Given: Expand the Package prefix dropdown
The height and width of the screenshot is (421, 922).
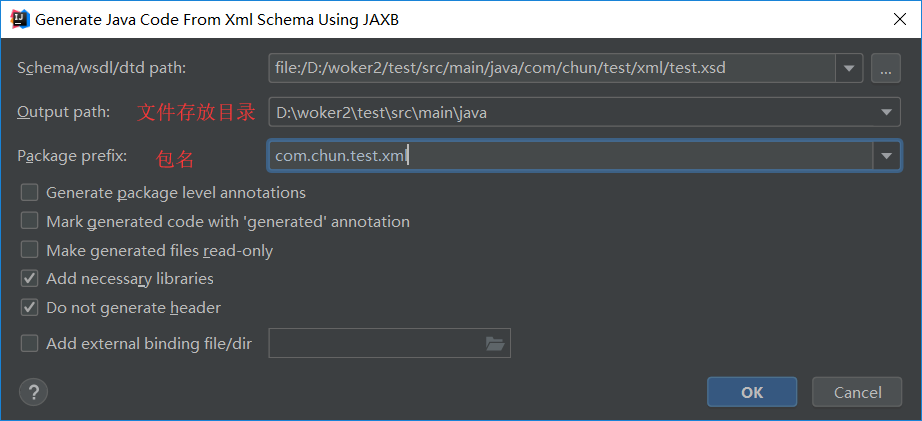Looking at the screenshot, I should click(886, 156).
